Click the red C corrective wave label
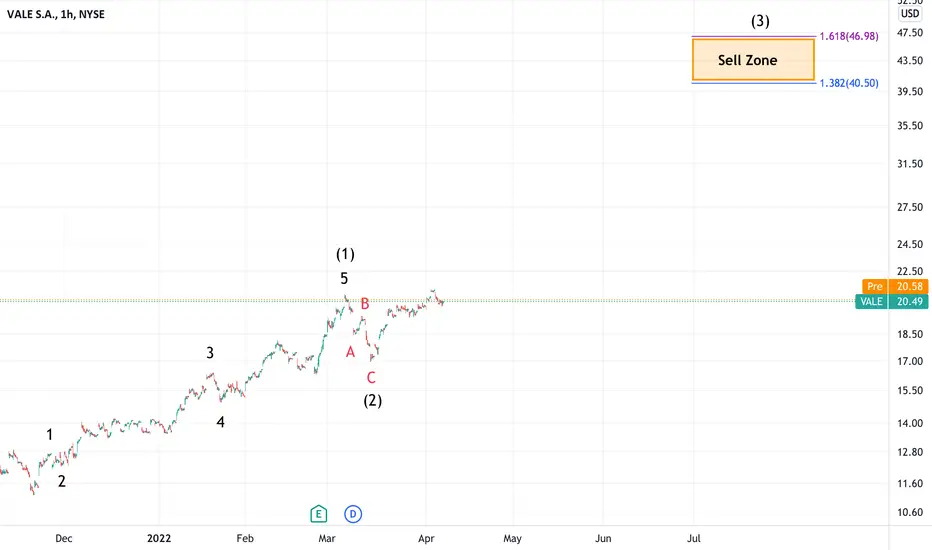 pyautogui.click(x=371, y=378)
